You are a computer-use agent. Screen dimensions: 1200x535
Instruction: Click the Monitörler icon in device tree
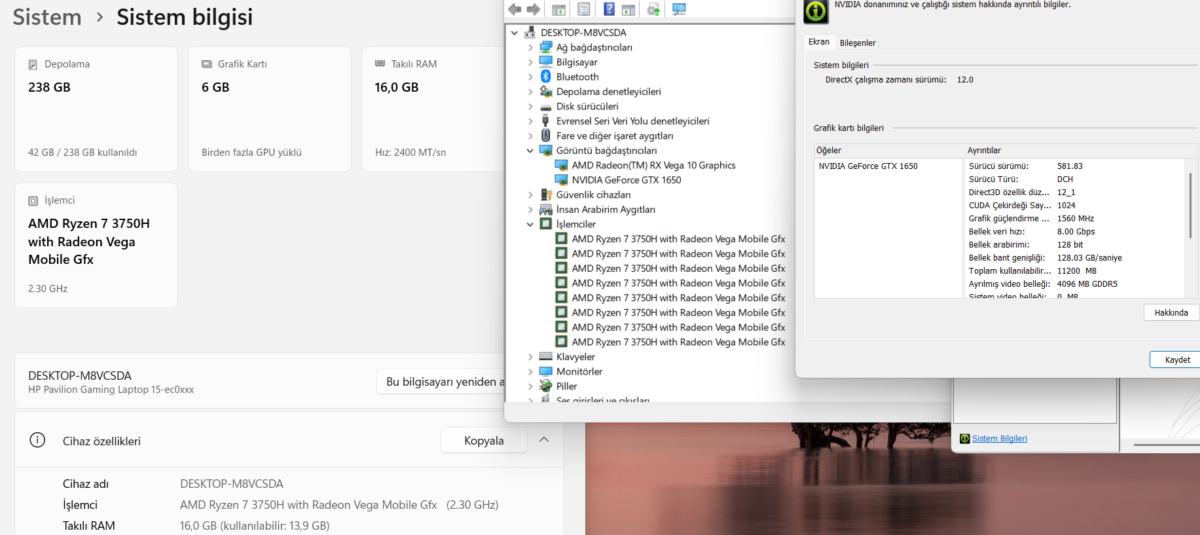(x=546, y=371)
